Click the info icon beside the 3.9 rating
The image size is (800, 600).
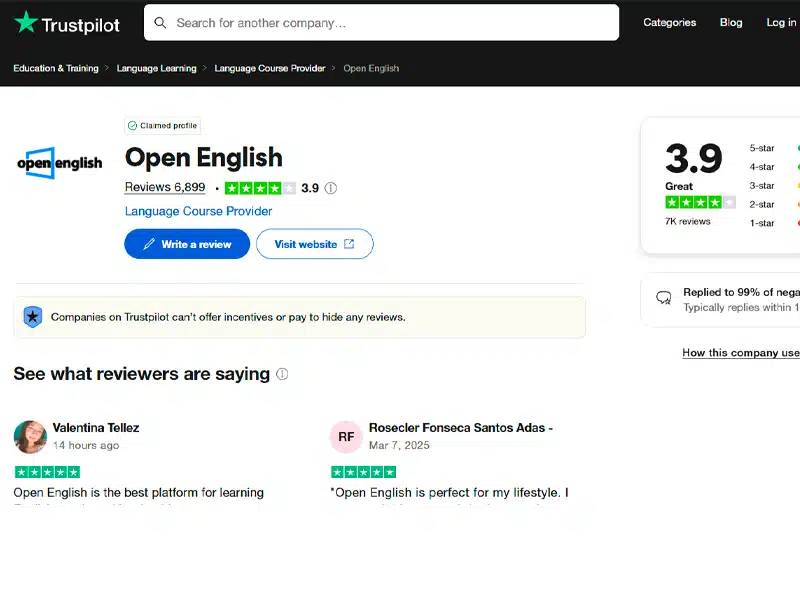coord(330,187)
